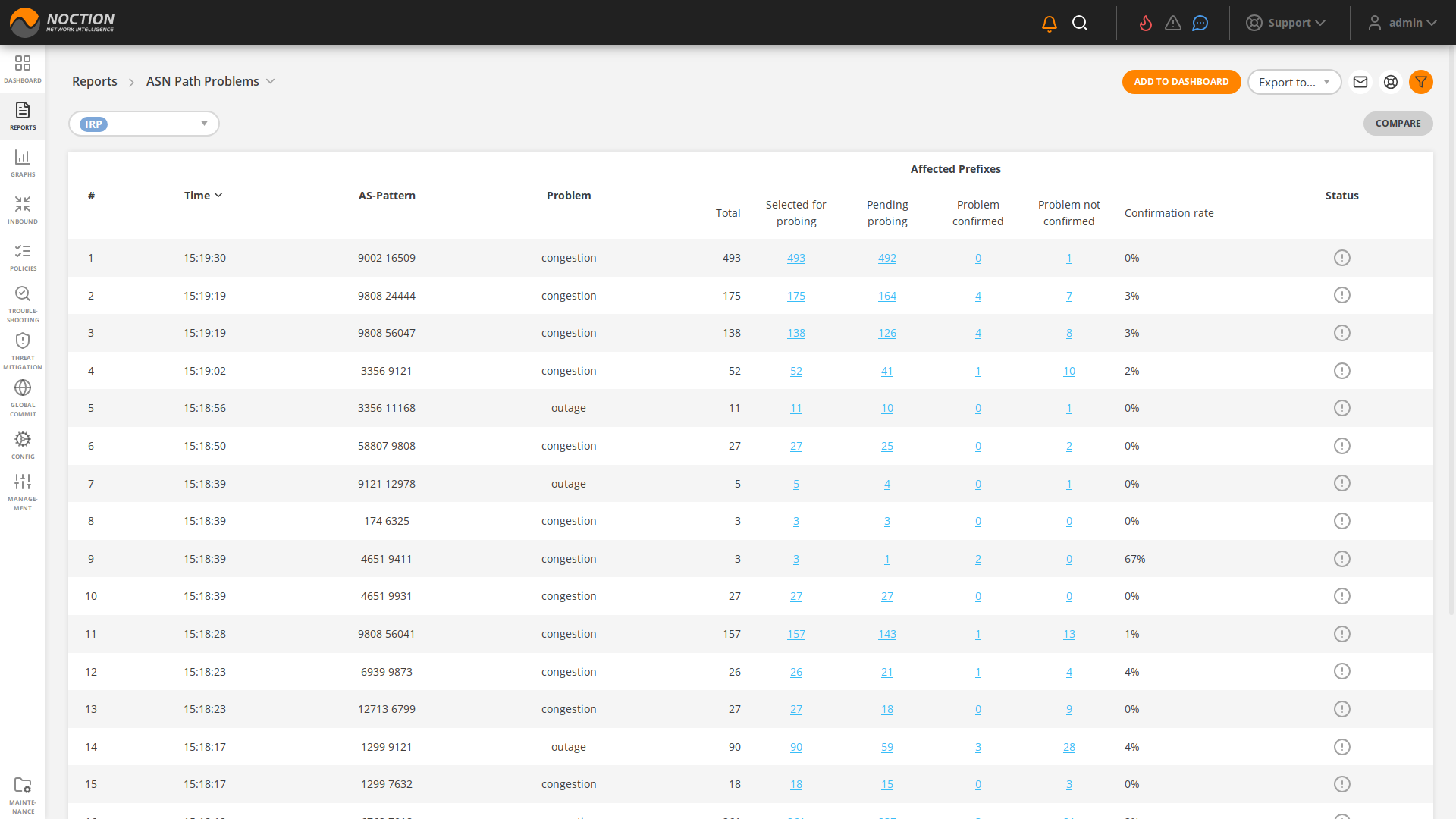This screenshot has width=1456, height=819.
Task: Open the Export to dropdown
Action: pos(1294,82)
